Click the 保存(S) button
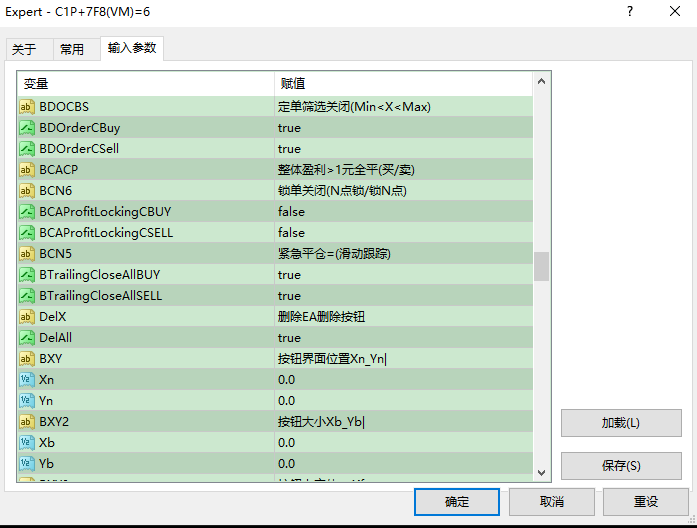Image resolution: width=697 pixels, height=528 pixels. point(621,466)
